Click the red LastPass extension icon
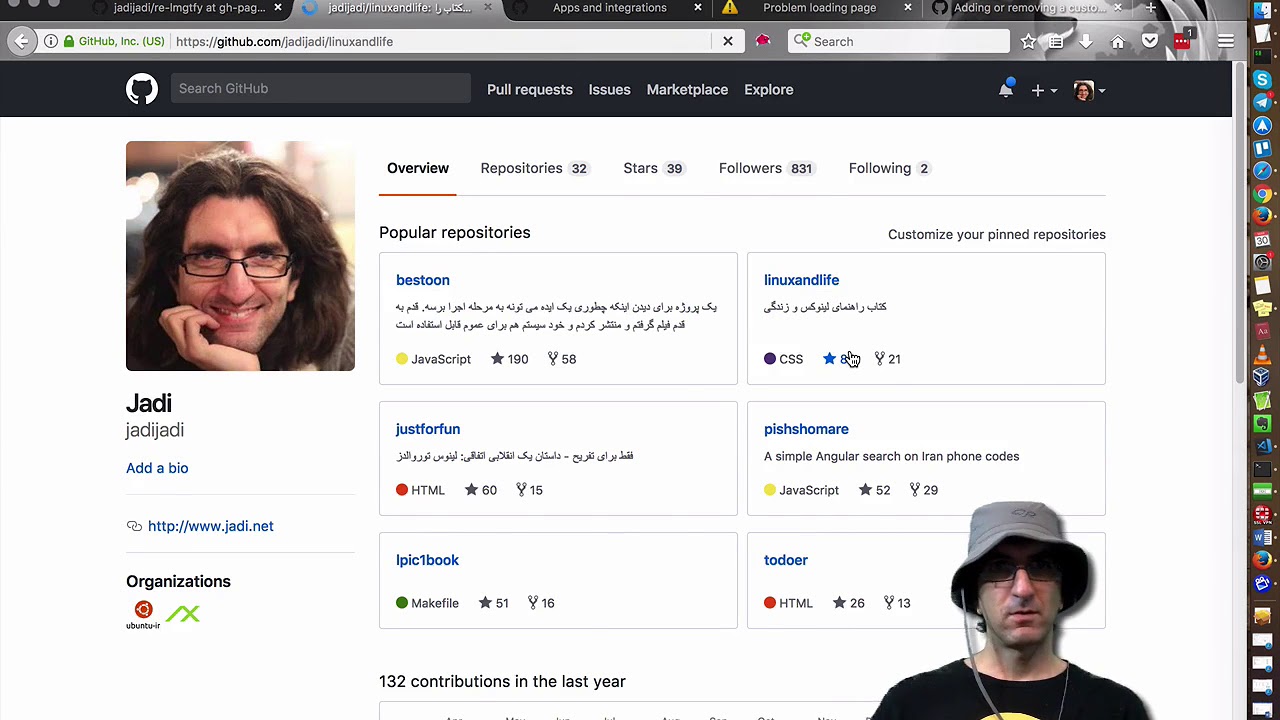This screenshot has width=1280, height=720. pos(1183,41)
